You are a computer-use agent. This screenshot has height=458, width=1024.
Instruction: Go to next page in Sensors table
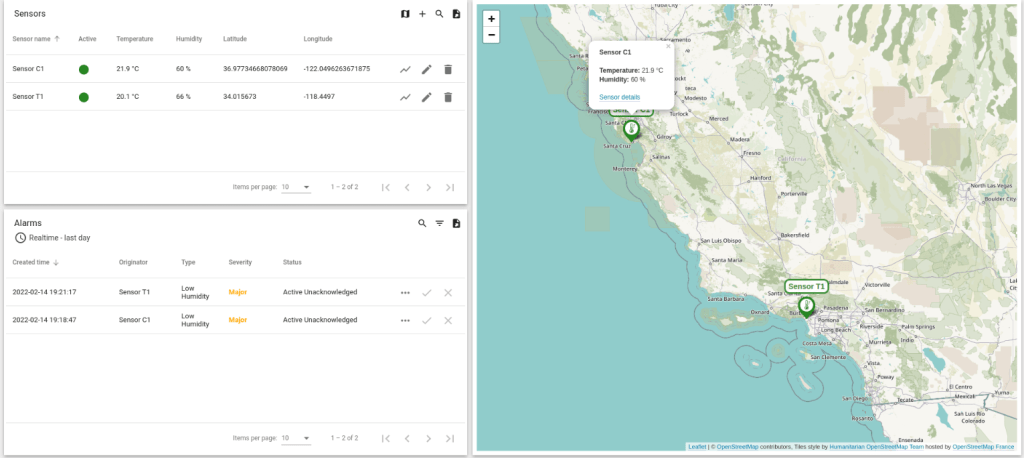click(x=428, y=188)
